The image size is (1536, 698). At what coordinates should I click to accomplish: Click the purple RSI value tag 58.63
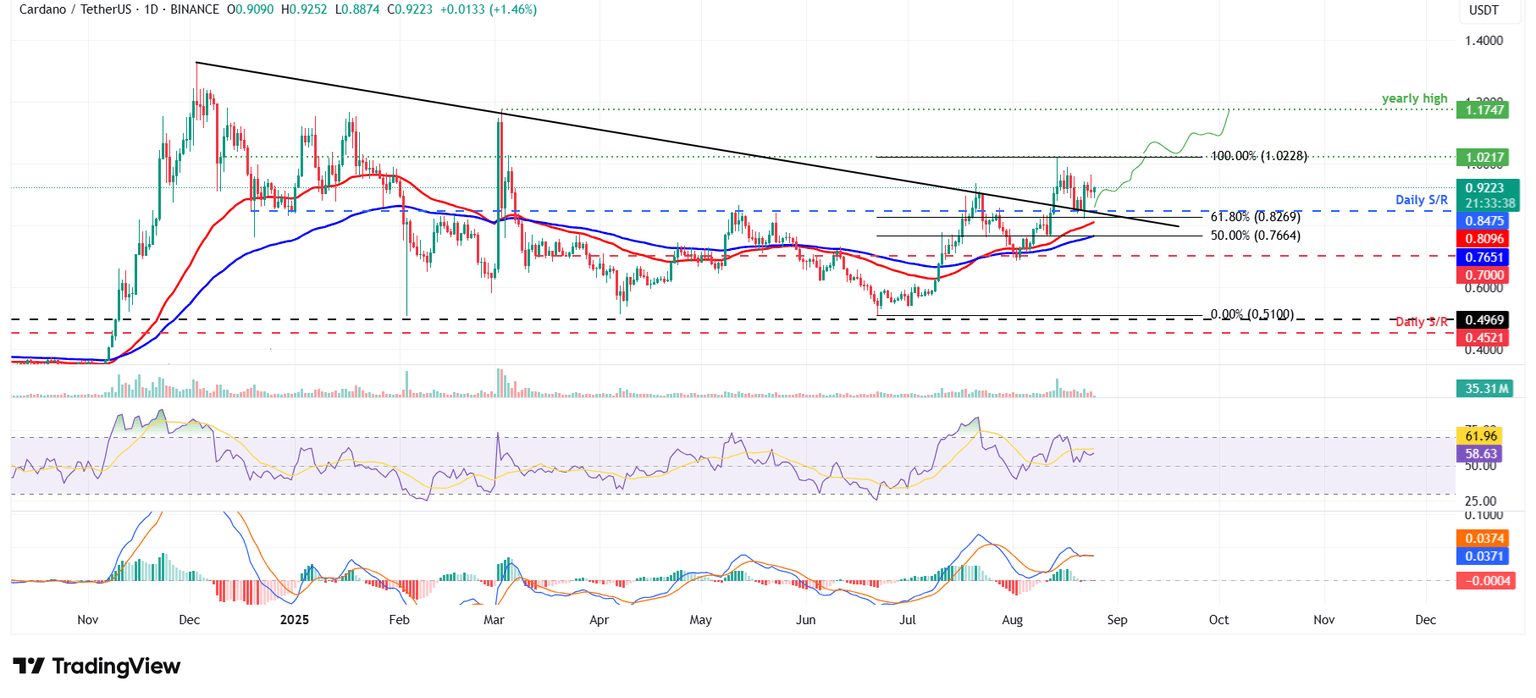tap(1483, 453)
